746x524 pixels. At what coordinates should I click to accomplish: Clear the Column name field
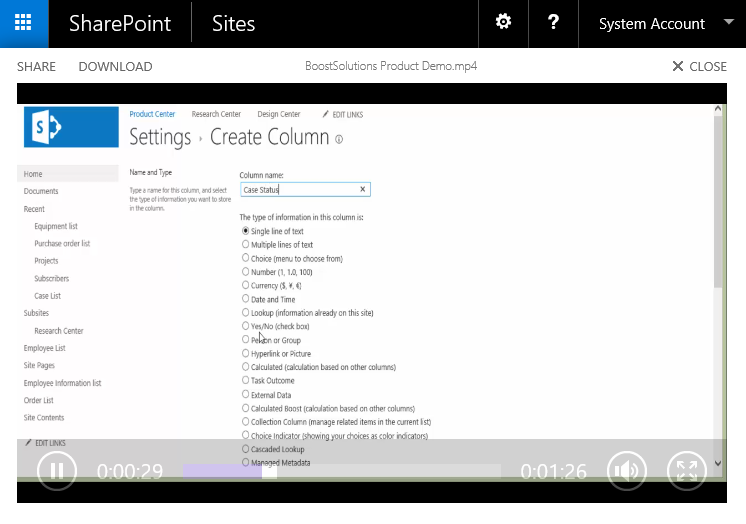pos(363,189)
